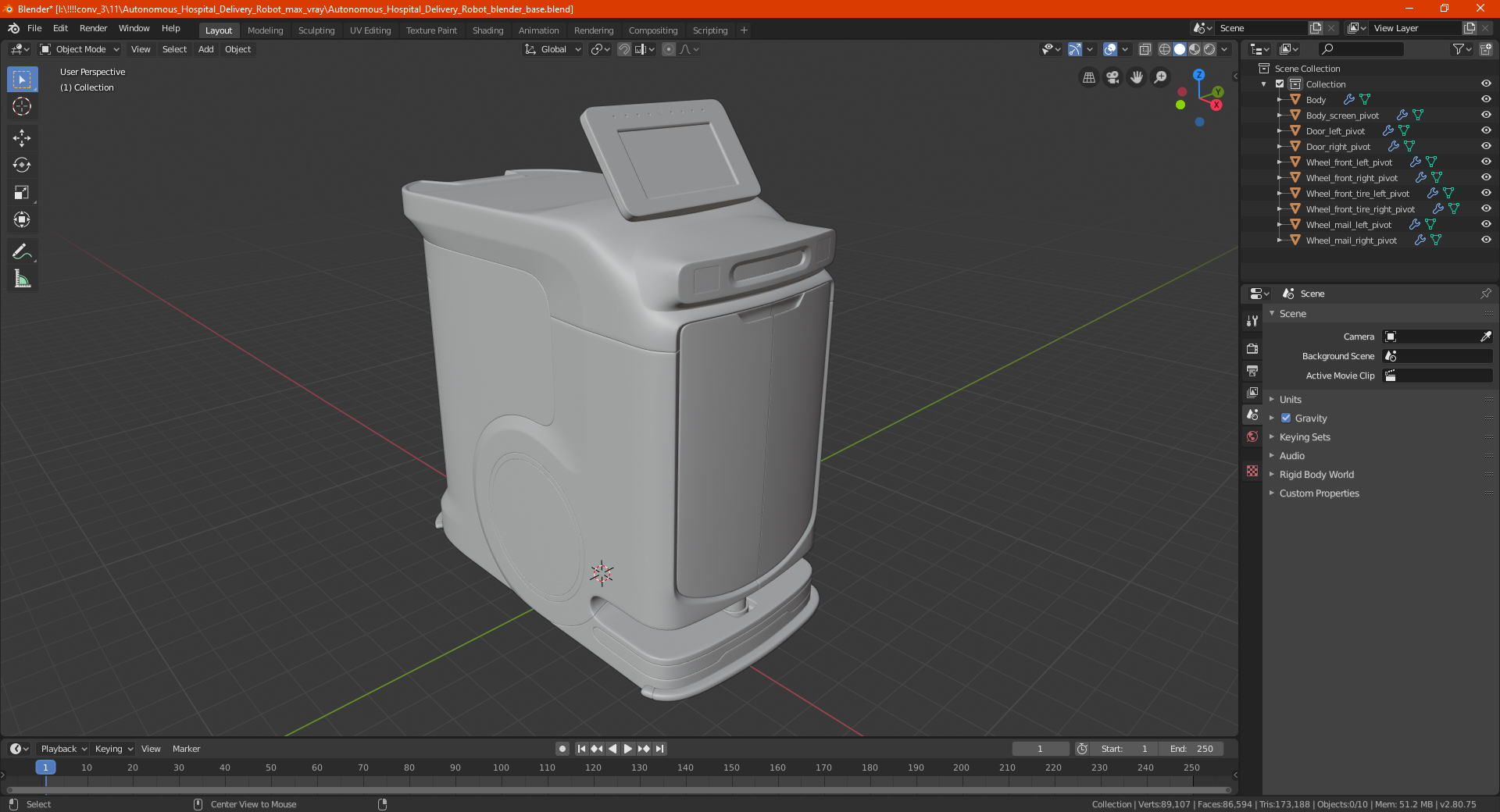This screenshot has height=812, width=1500.
Task: Open the Render menu
Action: [x=93, y=28]
